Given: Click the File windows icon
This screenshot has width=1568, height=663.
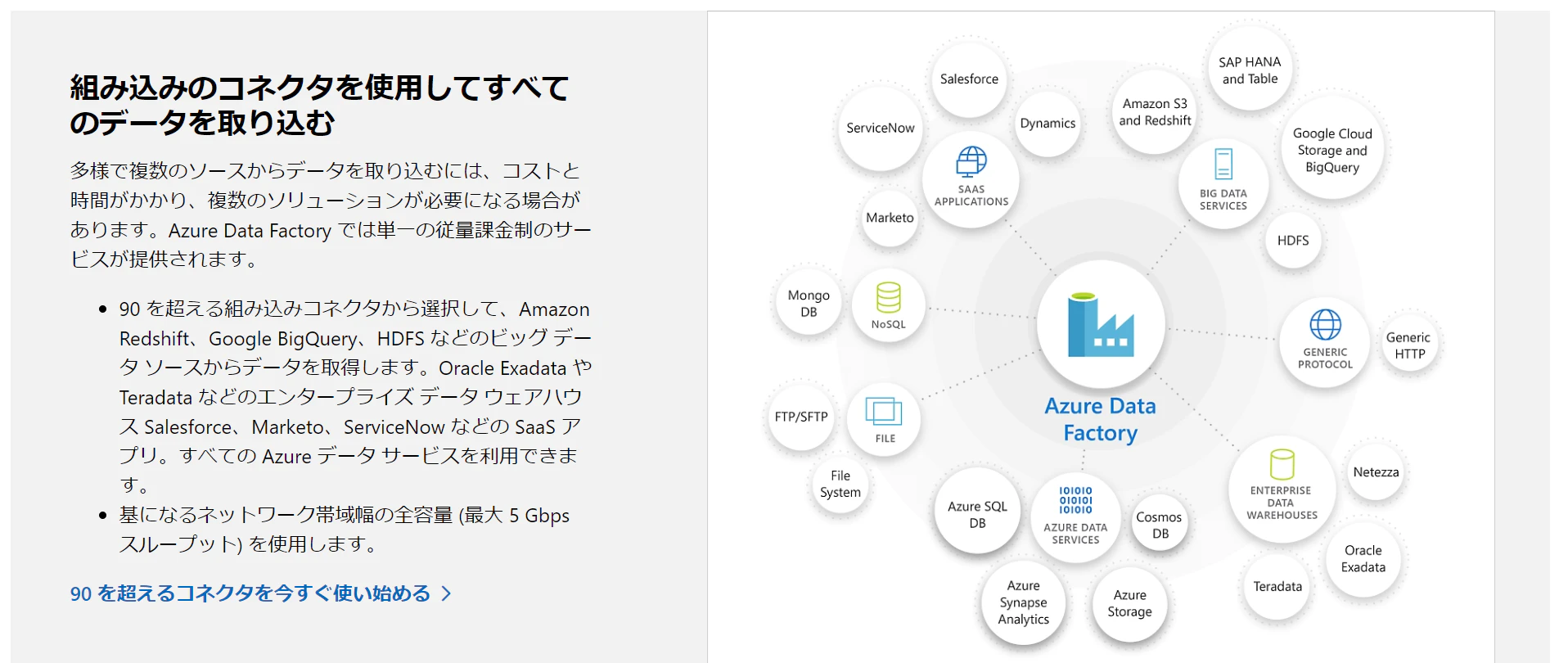Looking at the screenshot, I should click(884, 412).
